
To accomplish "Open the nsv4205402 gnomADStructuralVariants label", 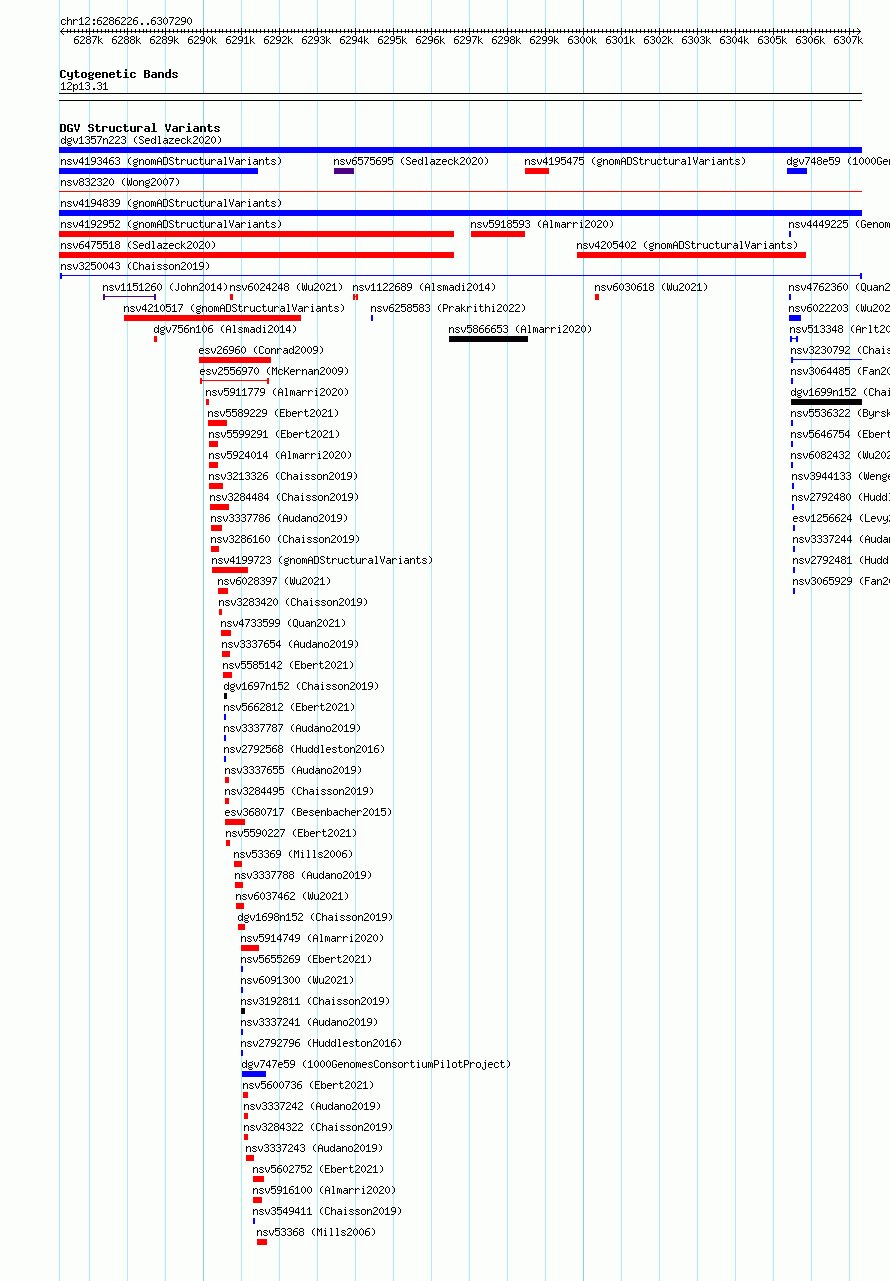I will coord(687,245).
